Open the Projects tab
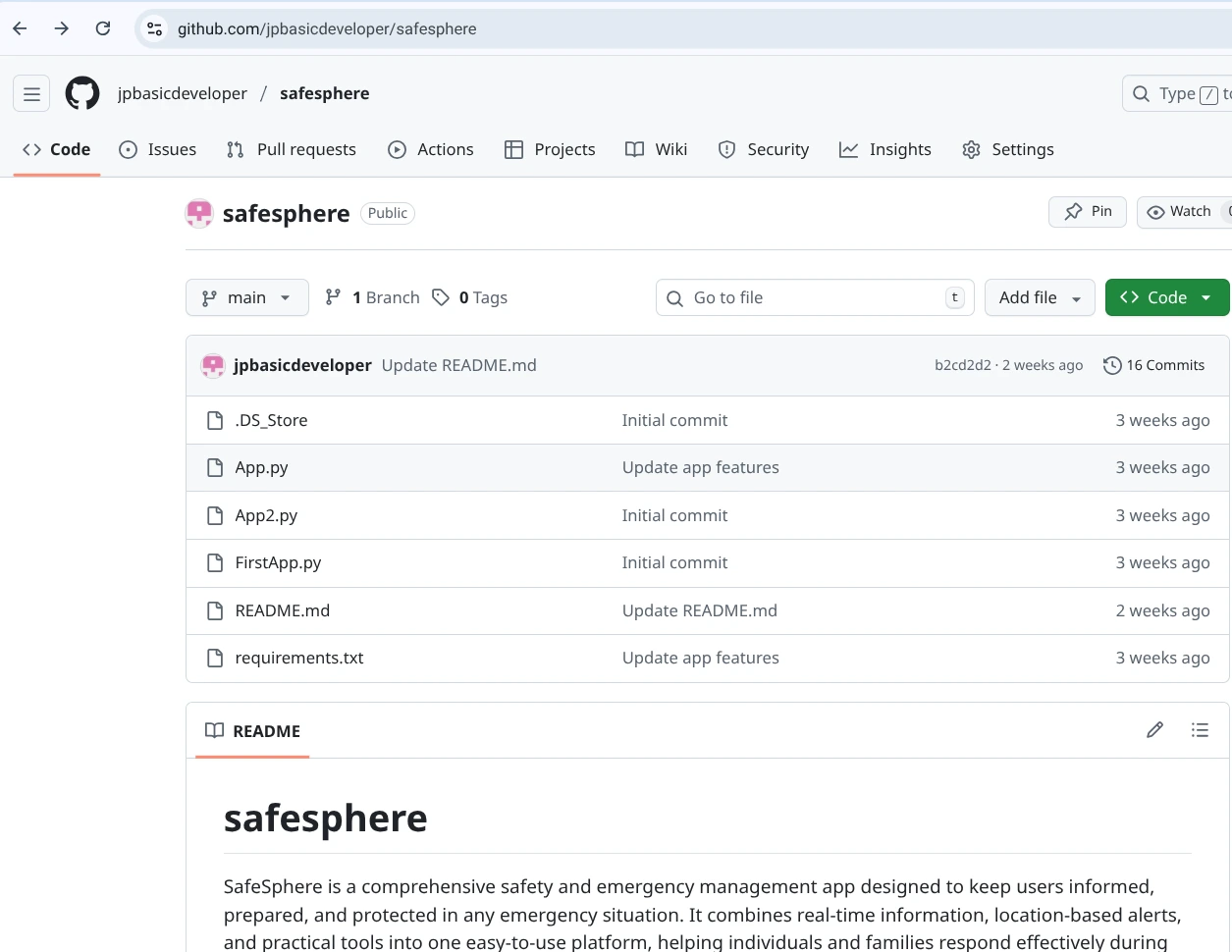Viewport: 1232px width, 952px height. (x=550, y=149)
